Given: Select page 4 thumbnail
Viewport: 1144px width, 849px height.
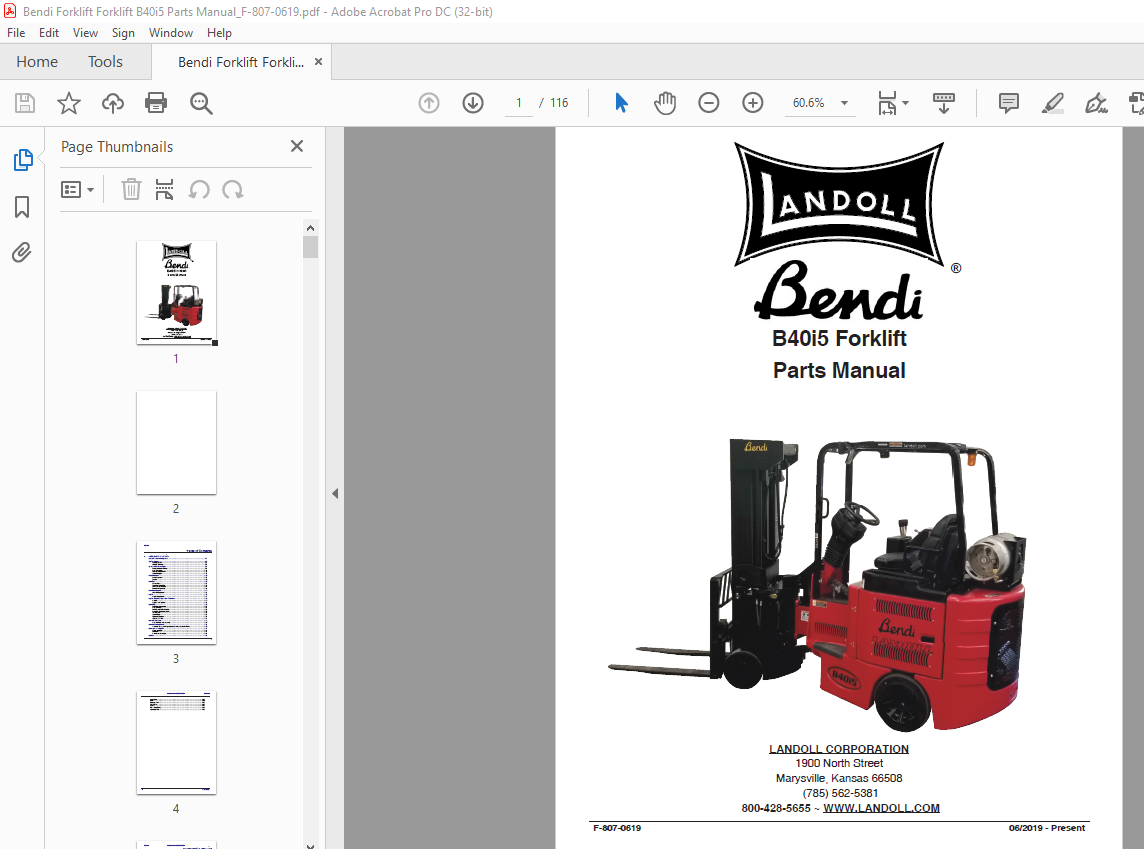Looking at the screenshot, I should point(177,743).
